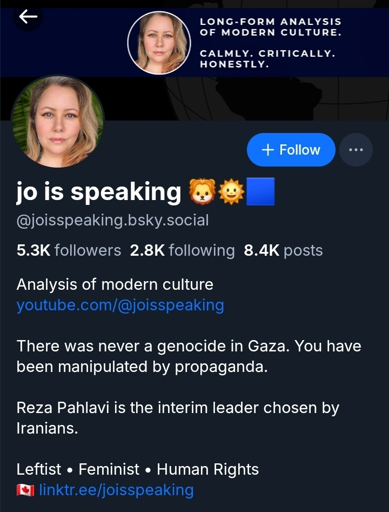Click the Leftist Feminist Human Rights text

click(138, 469)
